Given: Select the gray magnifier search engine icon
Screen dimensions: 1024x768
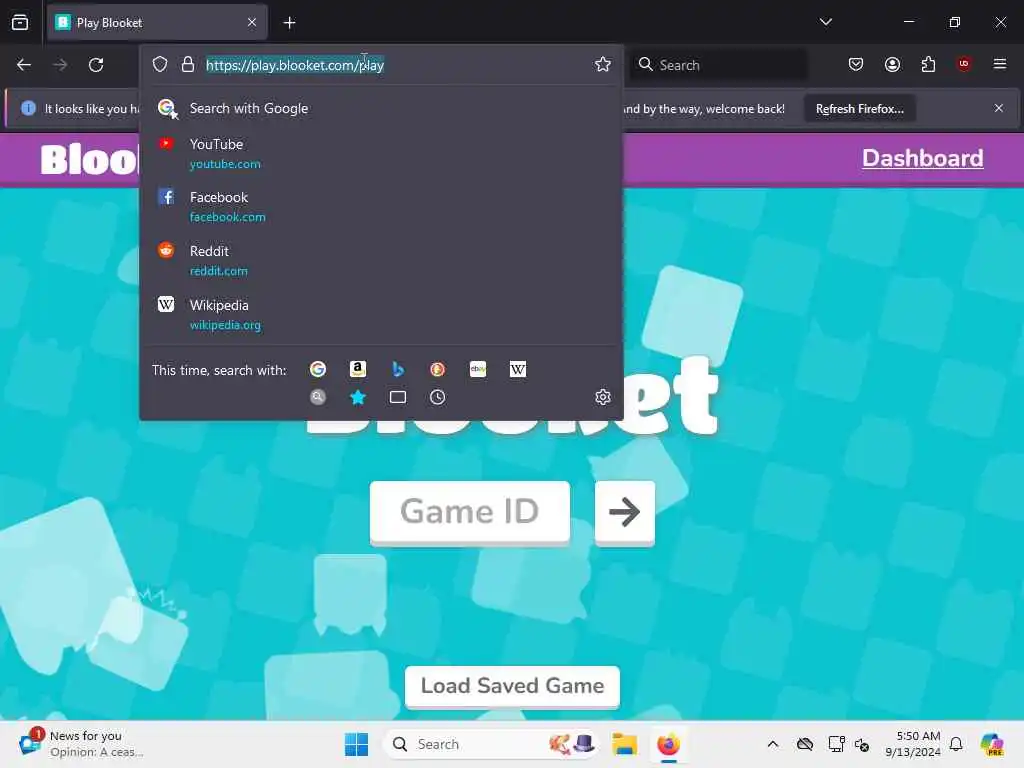Looking at the screenshot, I should [318, 397].
